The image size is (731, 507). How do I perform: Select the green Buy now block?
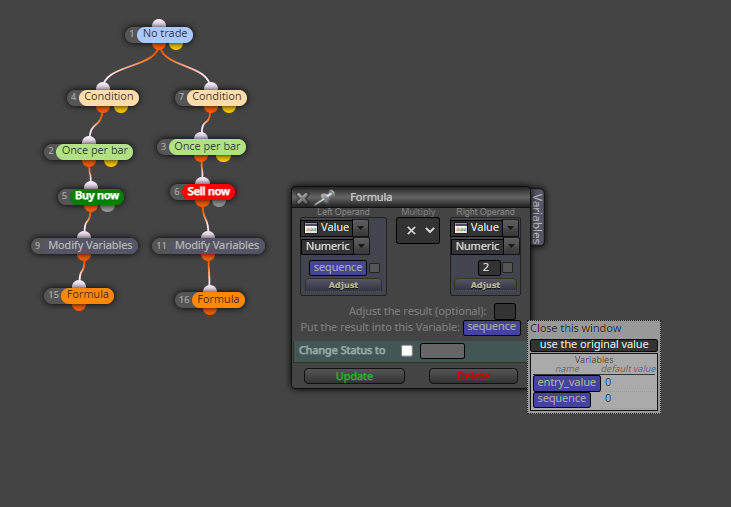pyautogui.click(x=97, y=196)
